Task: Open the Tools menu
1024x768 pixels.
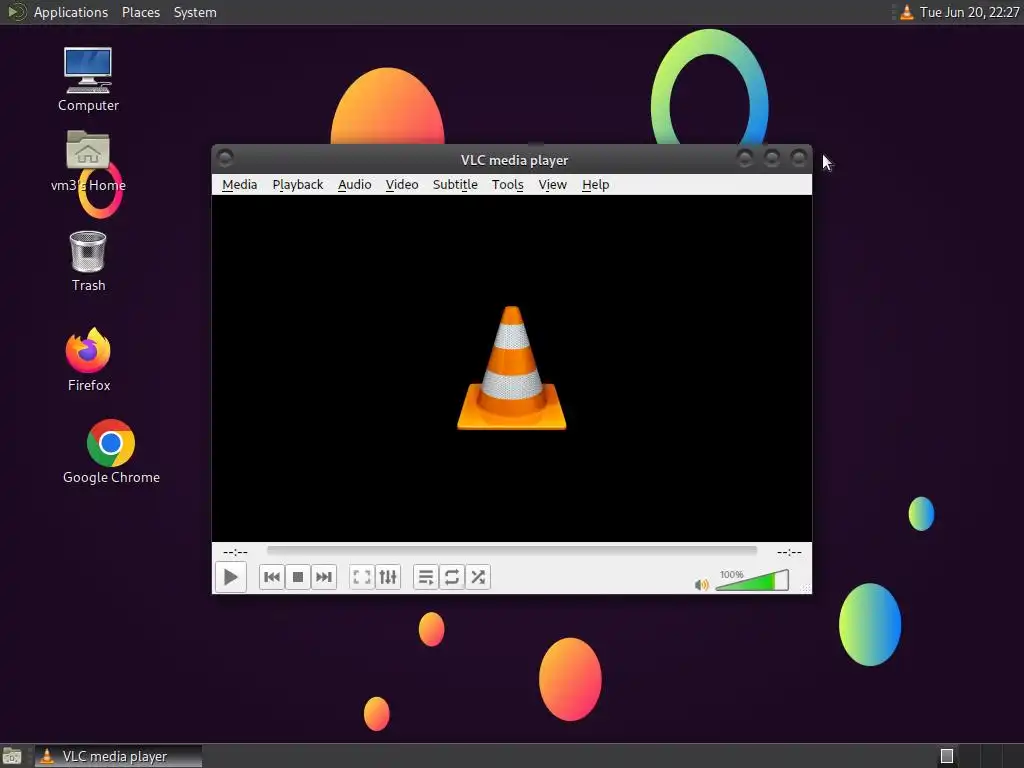Action: point(507,185)
